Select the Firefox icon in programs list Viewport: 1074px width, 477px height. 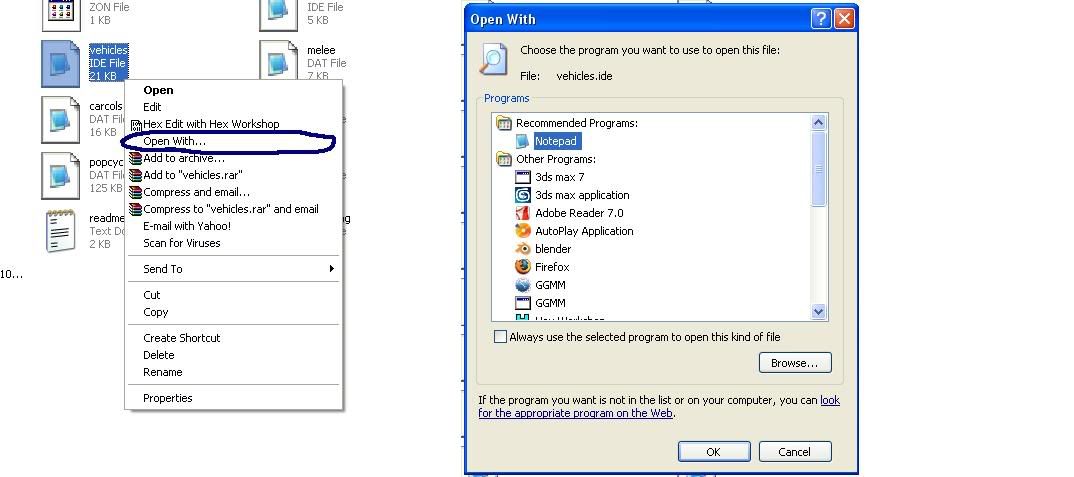point(522,267)
